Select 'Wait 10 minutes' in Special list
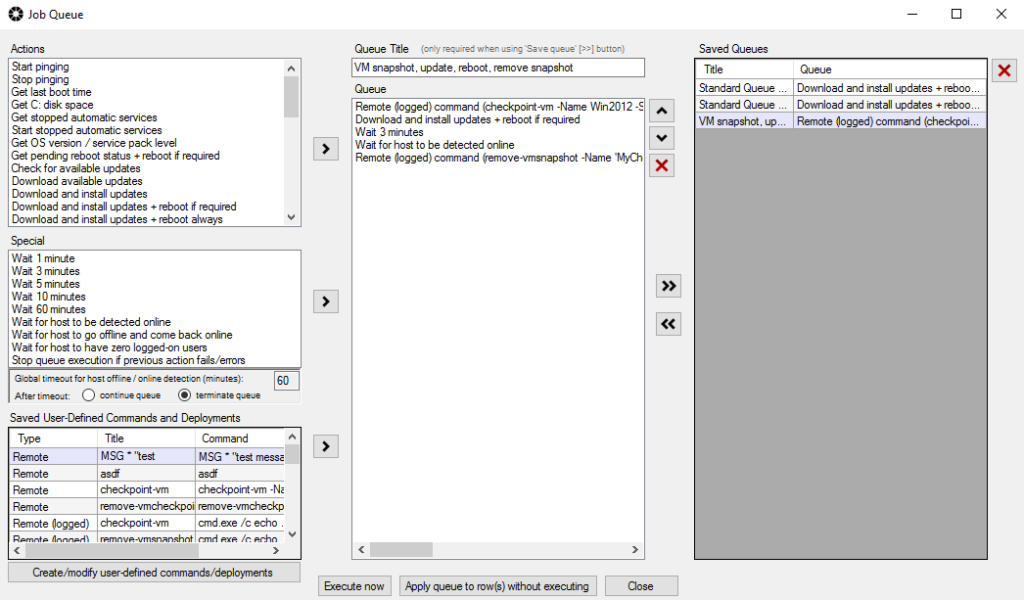Image resolution: width=1024 pixels, height=600 pixels. tap(49, 297)
